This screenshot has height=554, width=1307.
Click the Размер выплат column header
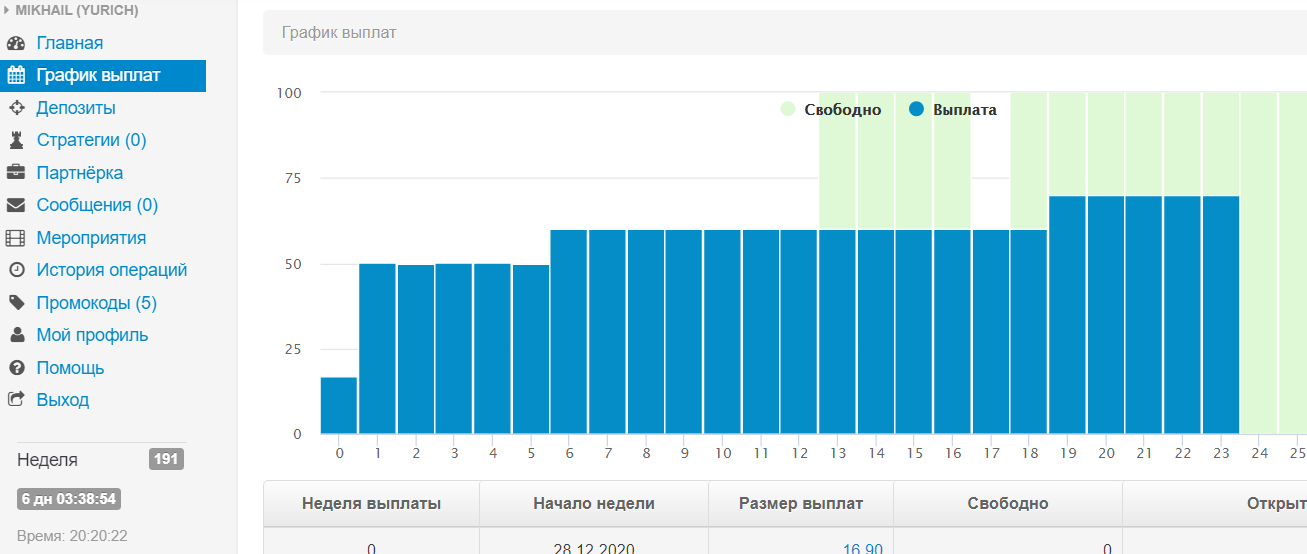[x=800, y=503]
